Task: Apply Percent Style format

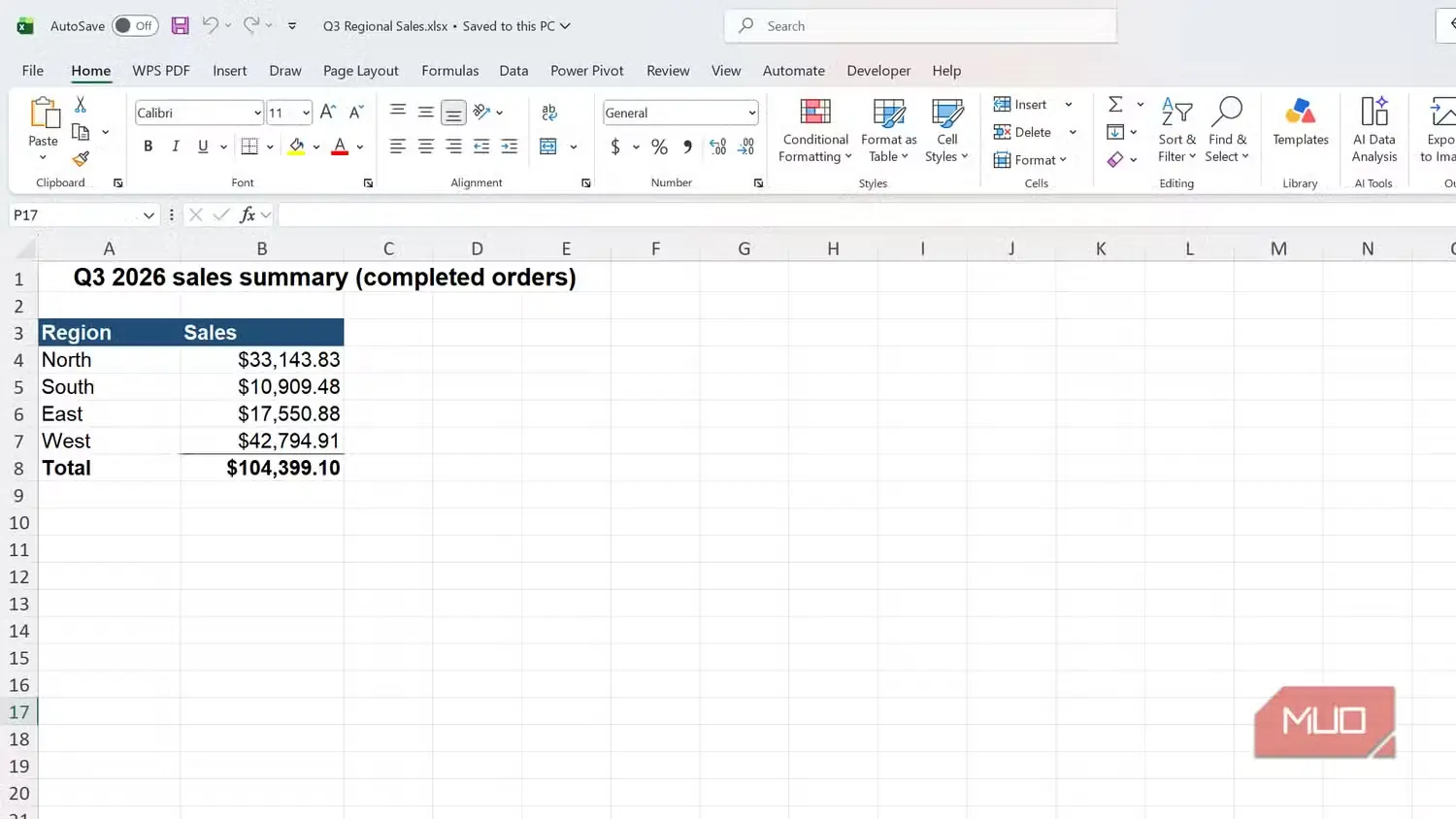Action: coord(659,147)
